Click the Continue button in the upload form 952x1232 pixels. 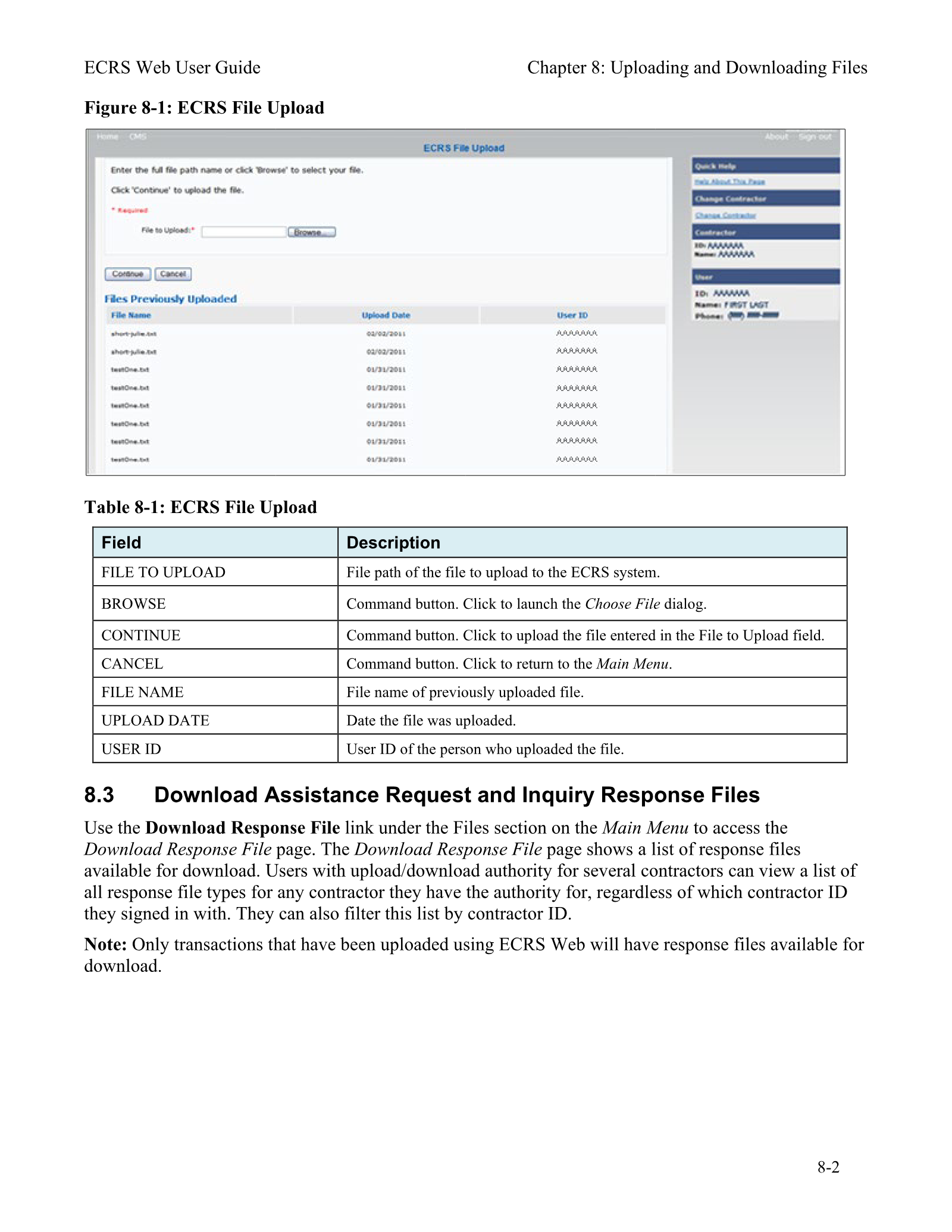pos(128,274)
